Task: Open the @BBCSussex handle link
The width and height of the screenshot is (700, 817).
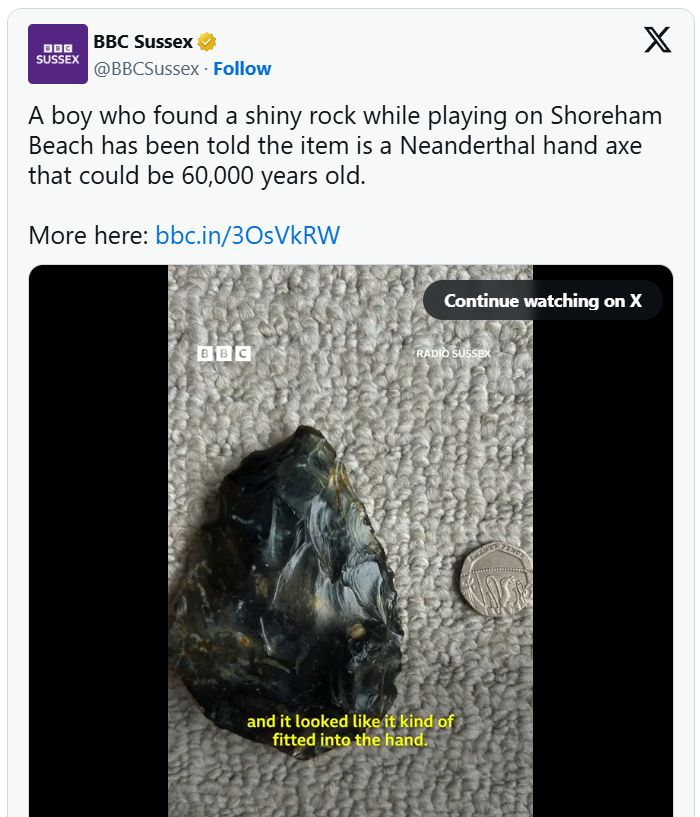Action: coord(146,69)
